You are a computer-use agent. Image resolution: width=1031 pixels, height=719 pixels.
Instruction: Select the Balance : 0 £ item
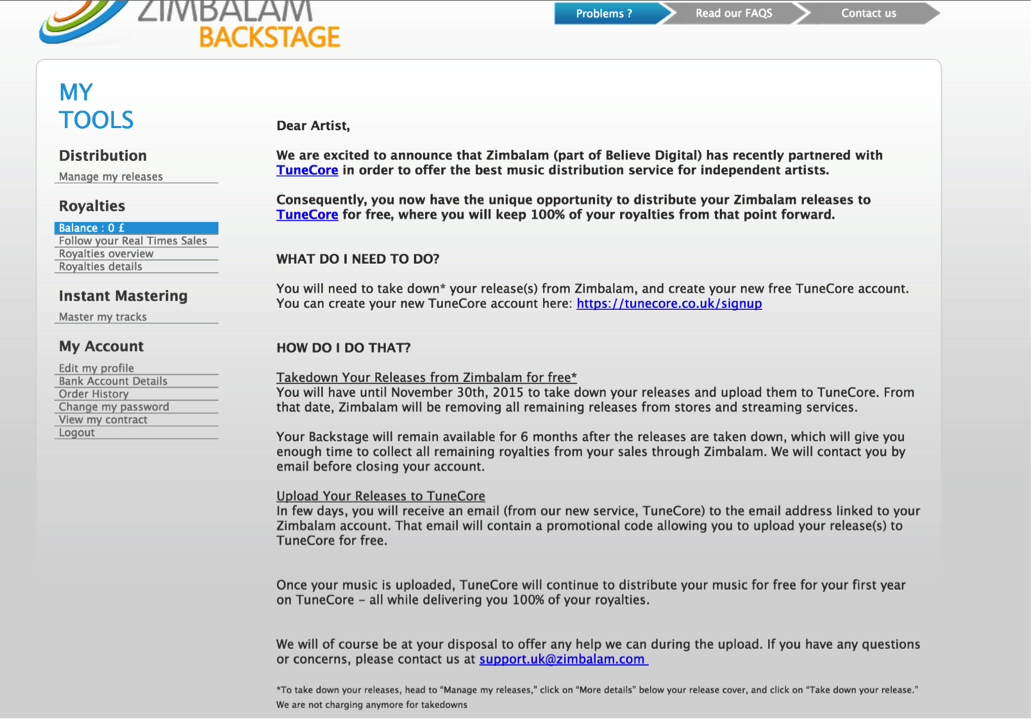pos(136,228)
